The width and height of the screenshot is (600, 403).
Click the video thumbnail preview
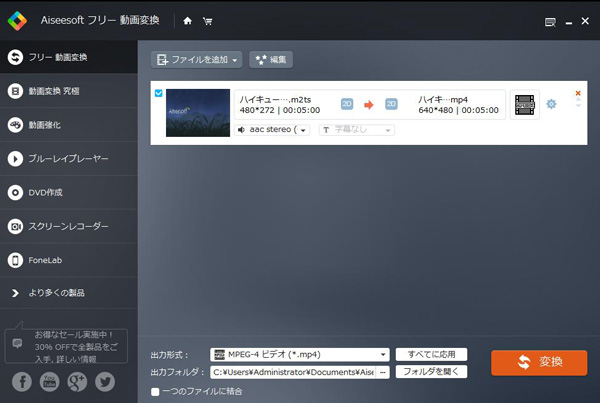[x=198, y=113]
